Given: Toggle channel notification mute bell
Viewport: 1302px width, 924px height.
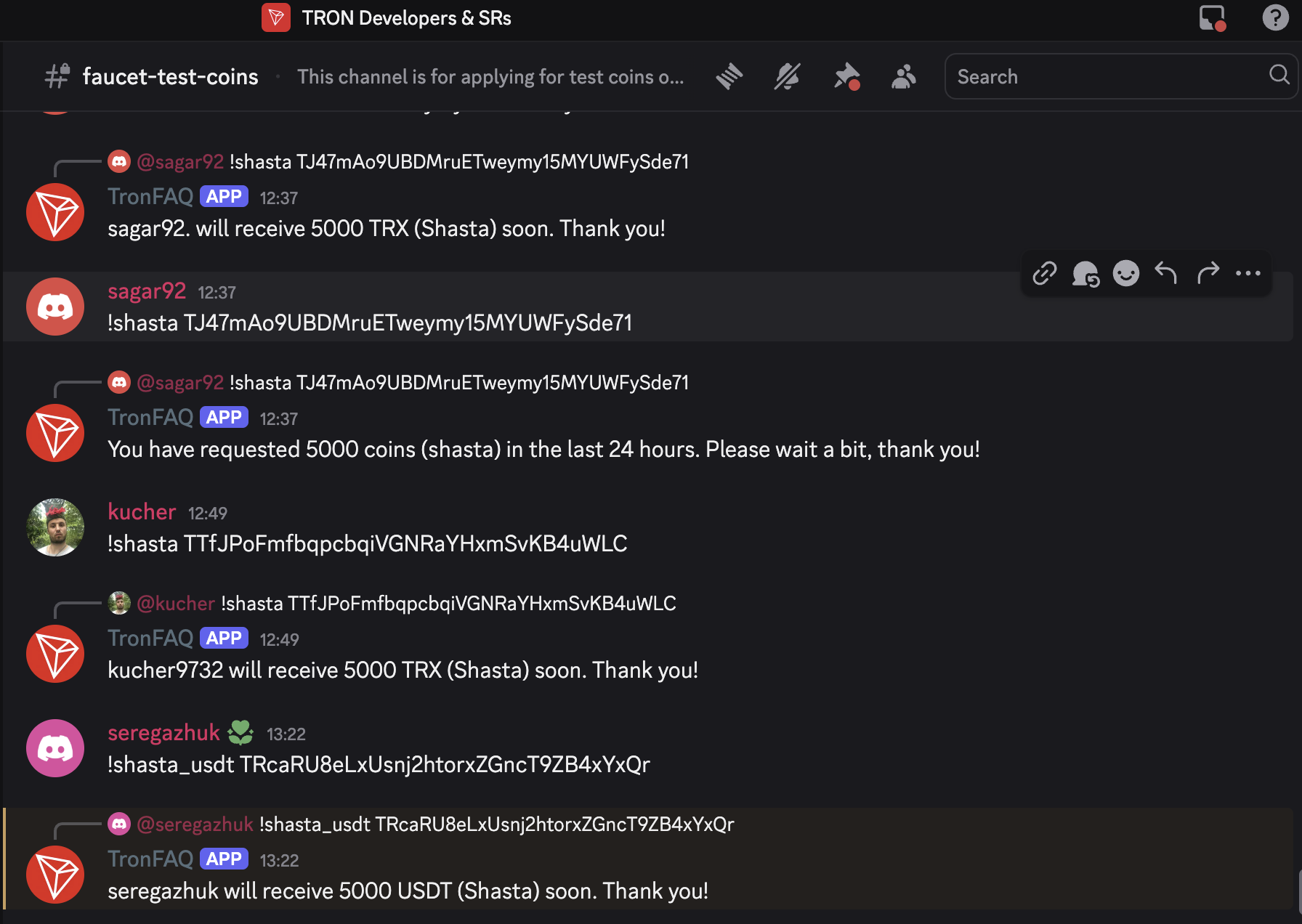Looking at the screenshot, I should 787,76.
